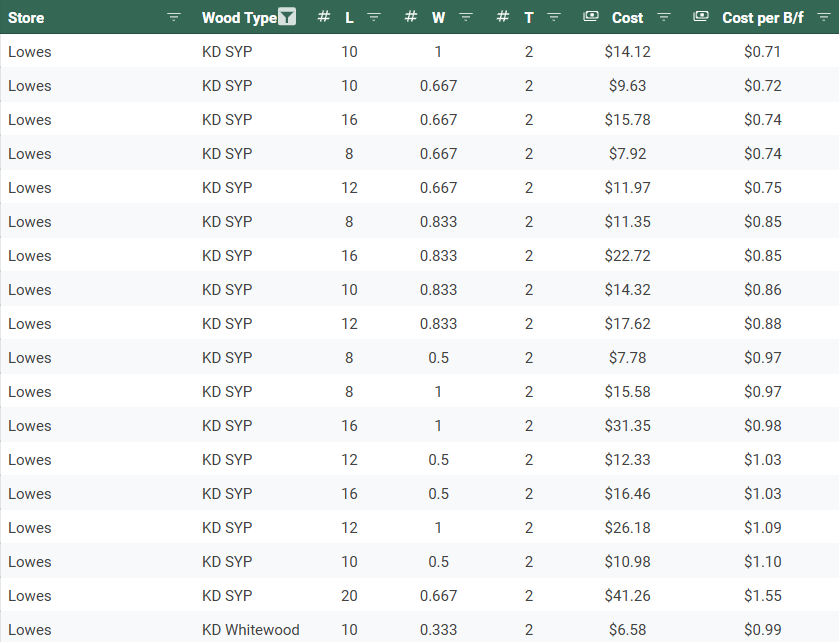Select the $7.78 cost cell

(628, 358)
